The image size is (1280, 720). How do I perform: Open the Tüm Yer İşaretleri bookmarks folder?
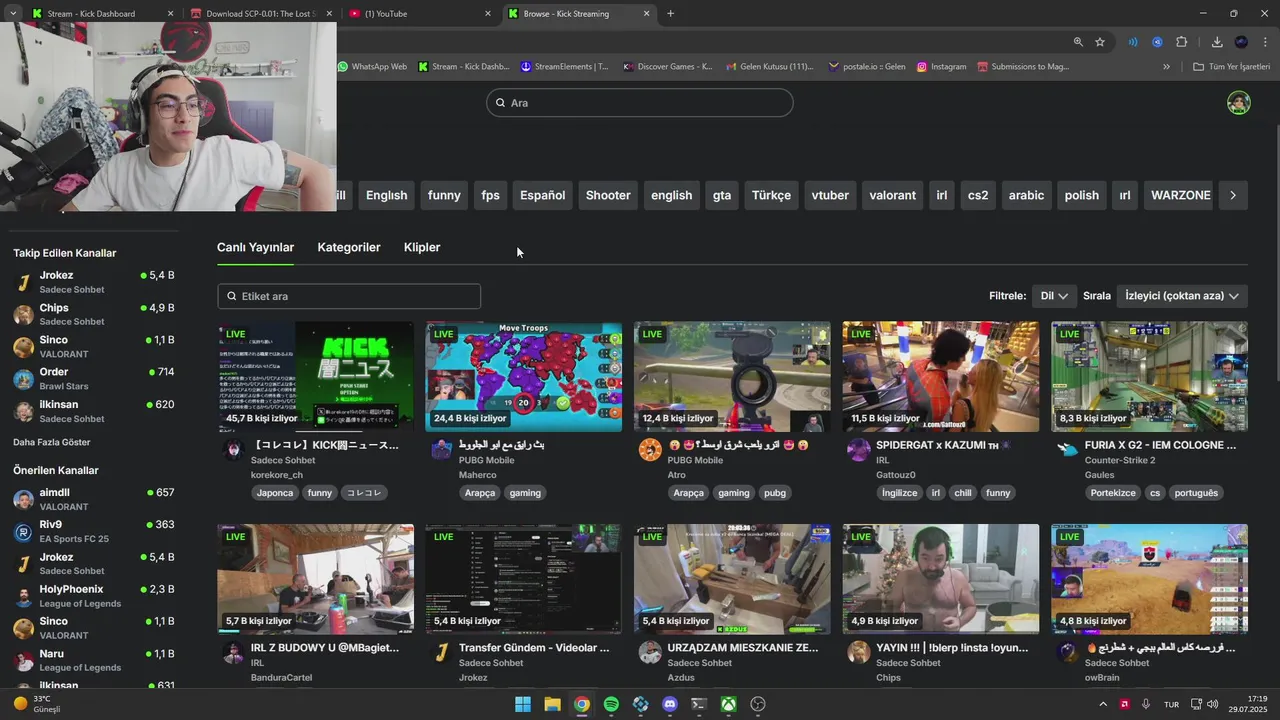[x=1231, y=67]
